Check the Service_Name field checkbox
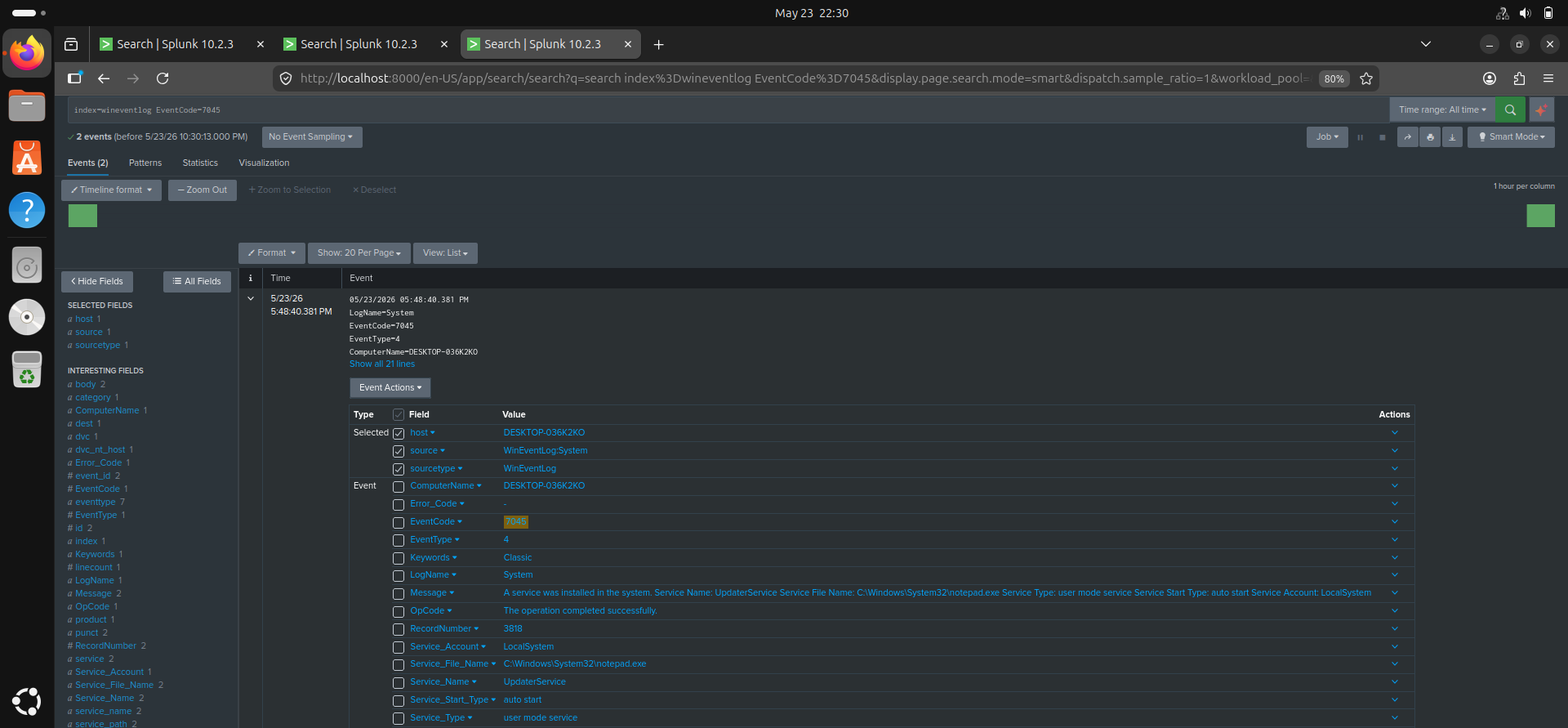The width and height of the screenshot is (1568, 728). (399, 682)
